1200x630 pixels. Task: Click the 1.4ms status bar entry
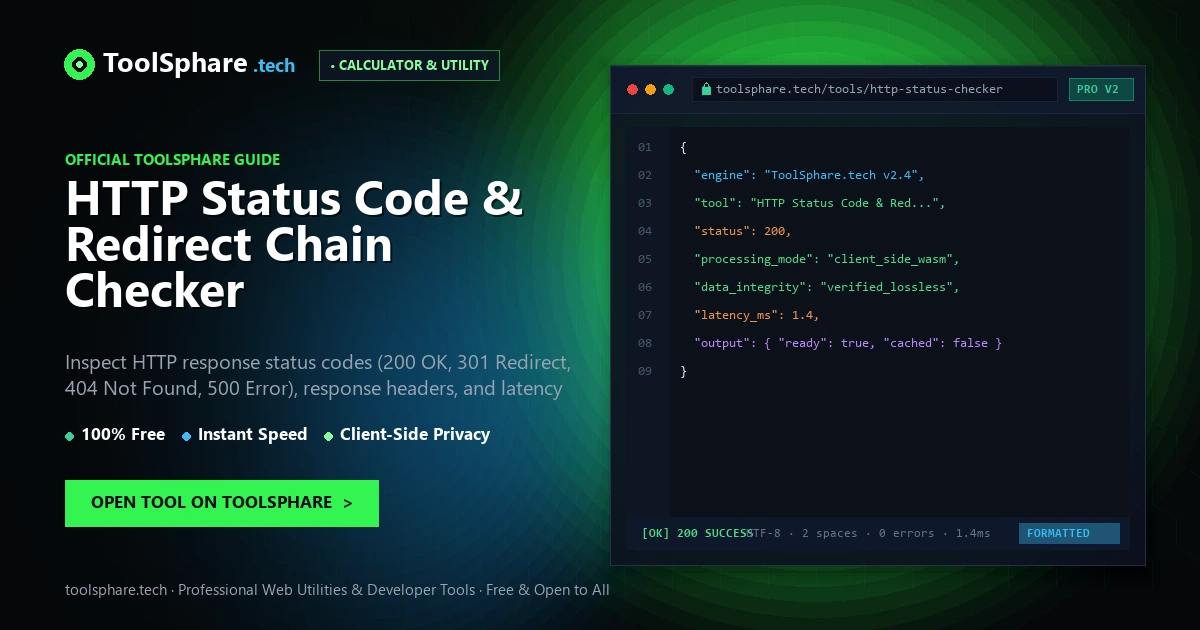973,533
